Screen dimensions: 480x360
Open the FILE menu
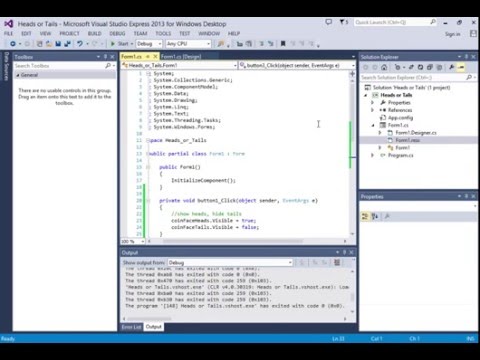point(9,33)
